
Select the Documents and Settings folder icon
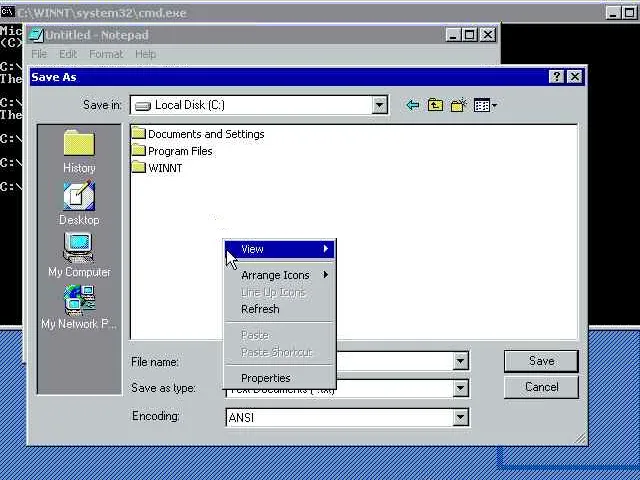[x=139, y=133]
